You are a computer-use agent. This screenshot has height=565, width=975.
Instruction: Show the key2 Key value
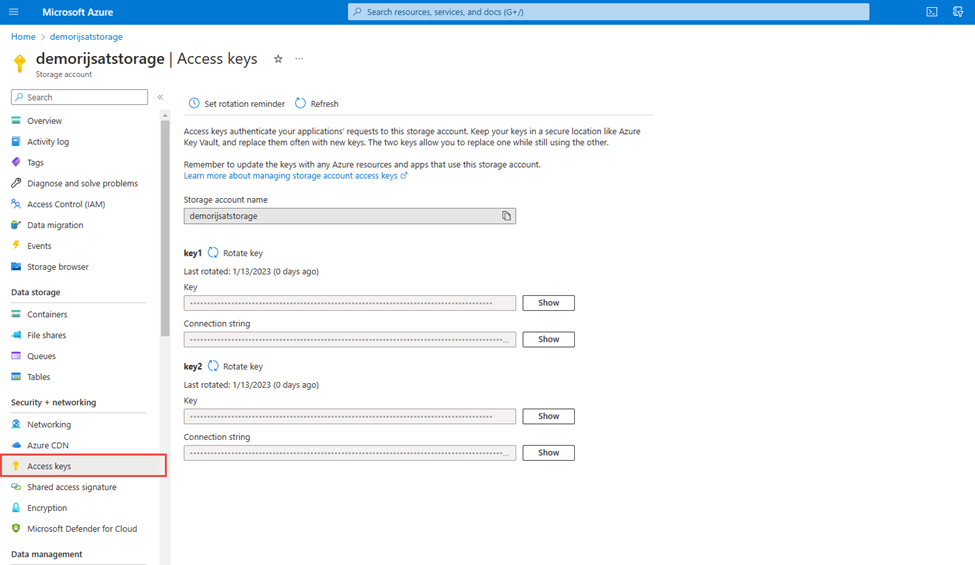click(548, 416)
